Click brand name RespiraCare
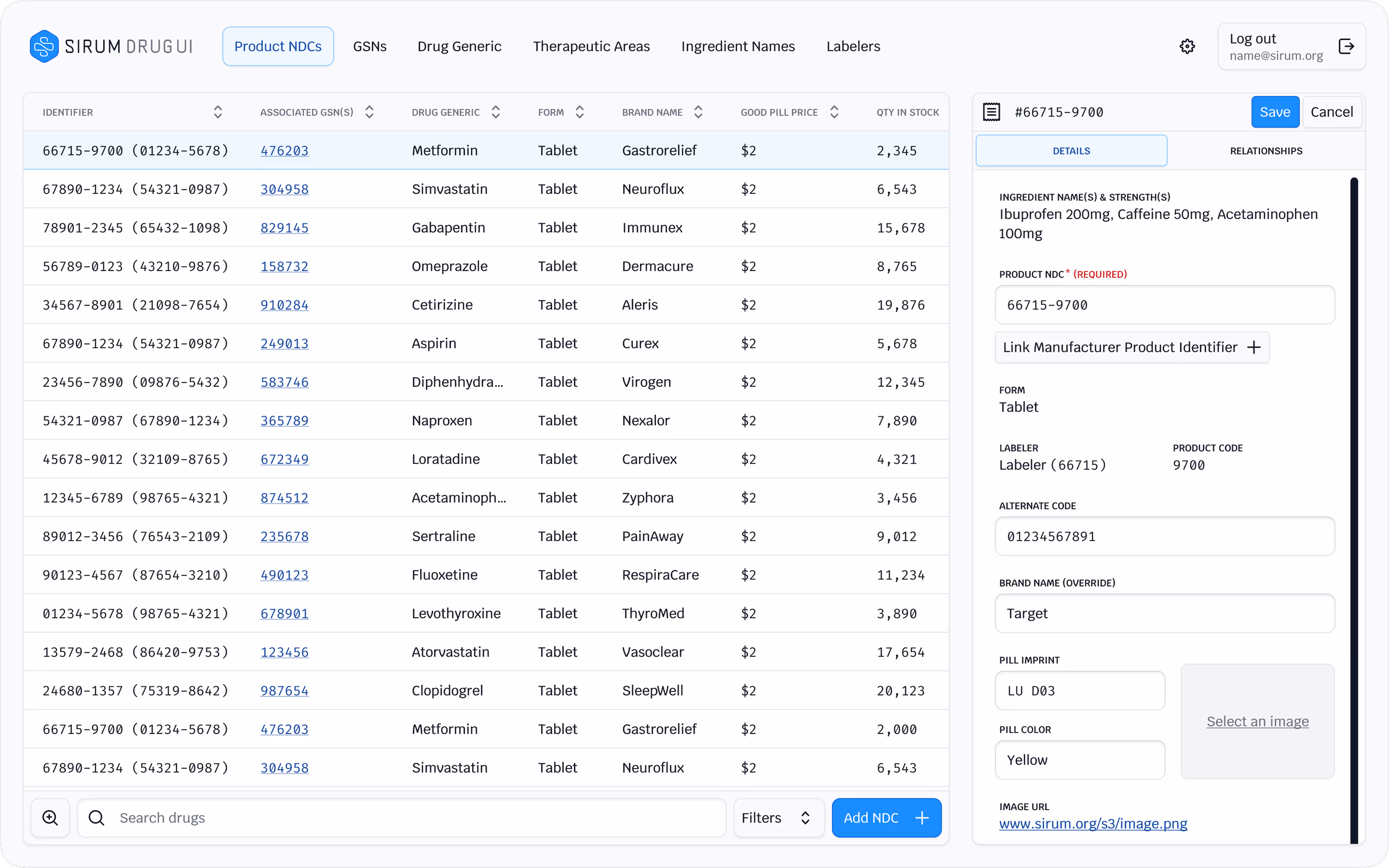 tap(660, 575)
